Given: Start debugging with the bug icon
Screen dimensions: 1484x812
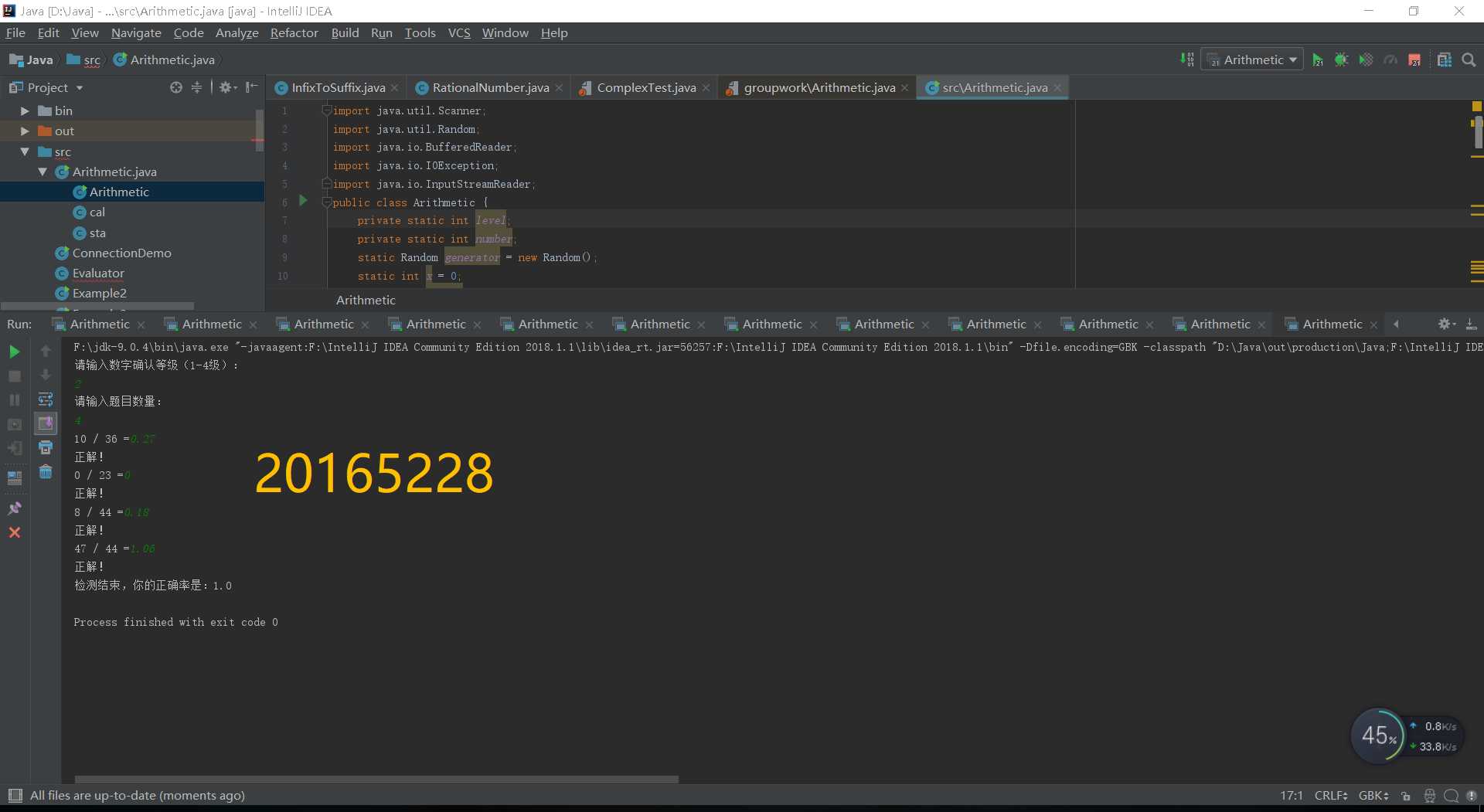Looking at the screenshot, I should [1342, 59].
